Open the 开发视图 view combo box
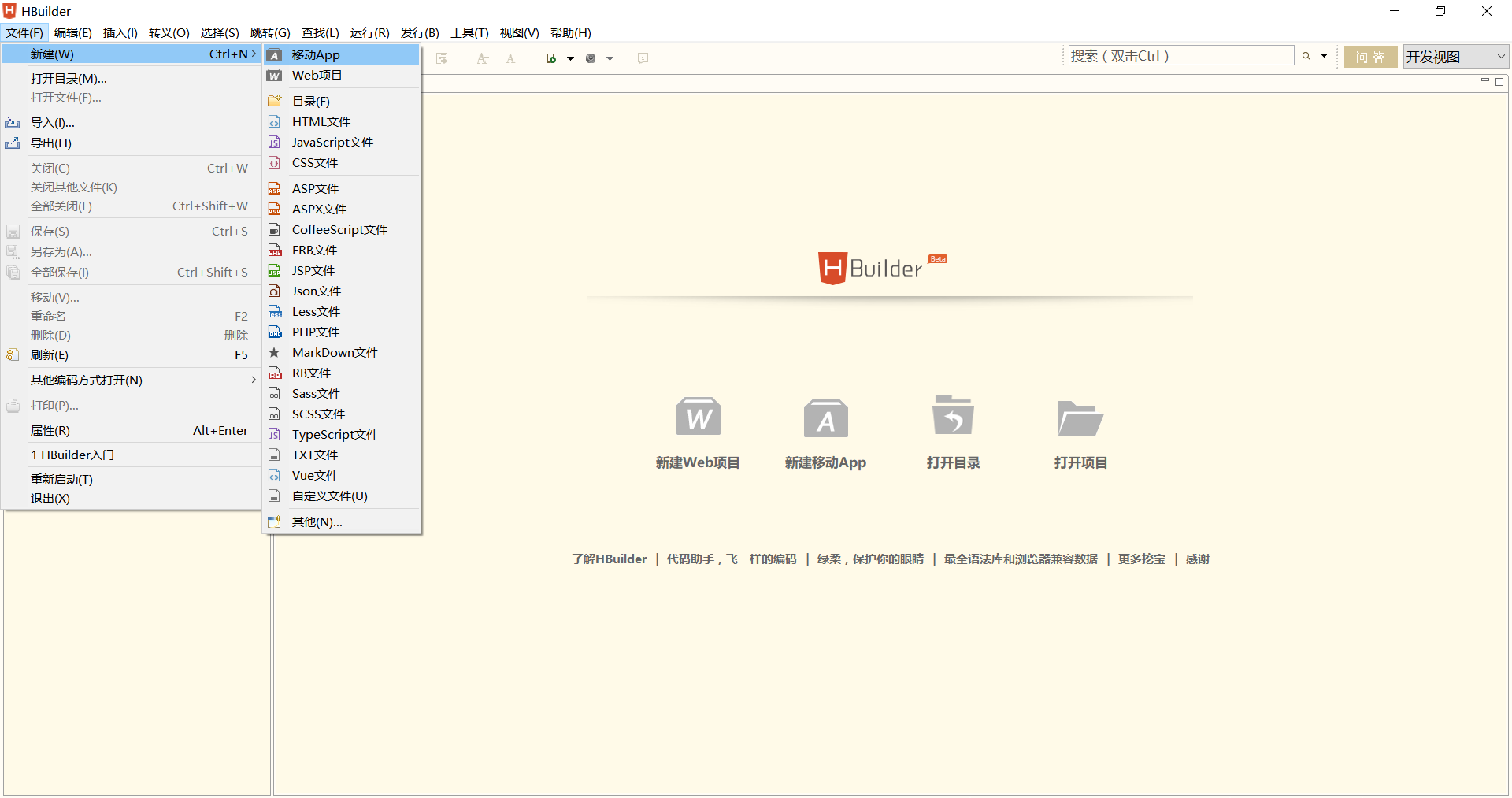 1456,57
